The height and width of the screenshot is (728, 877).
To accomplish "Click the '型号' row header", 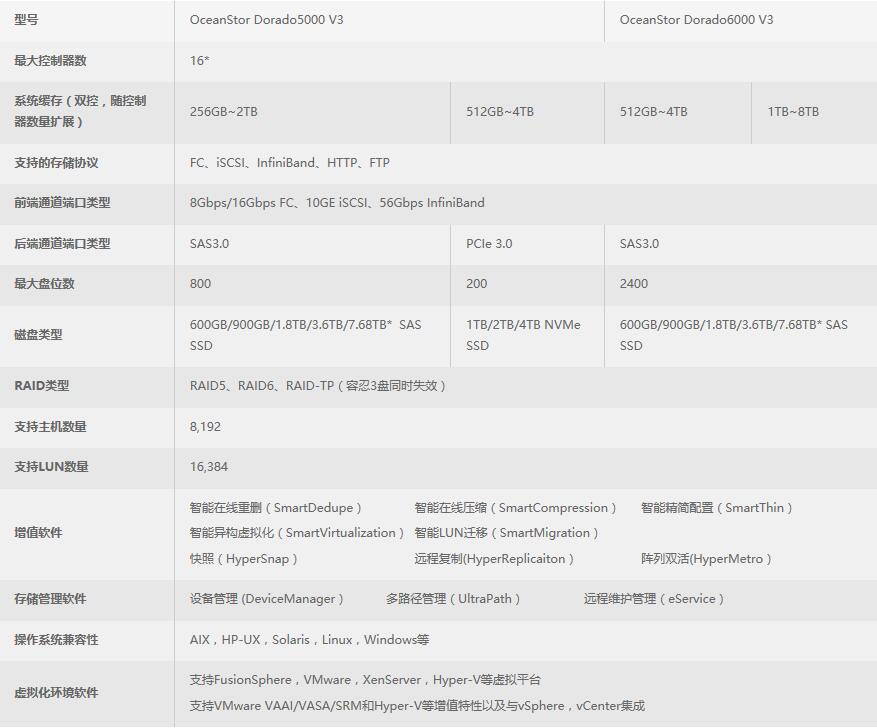I will point(26,20).
